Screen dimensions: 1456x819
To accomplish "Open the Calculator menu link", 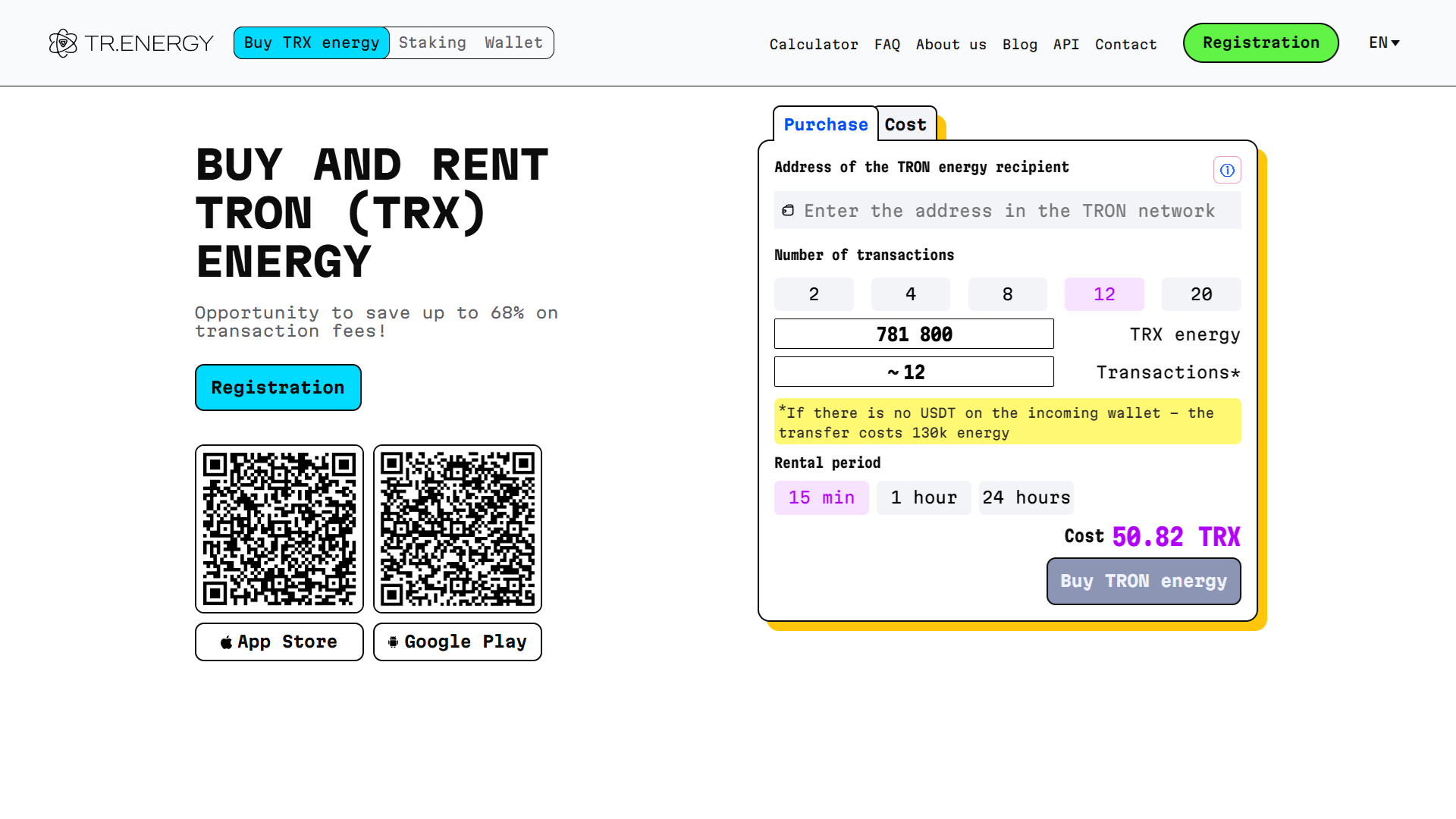I will [x=814, y=45].
